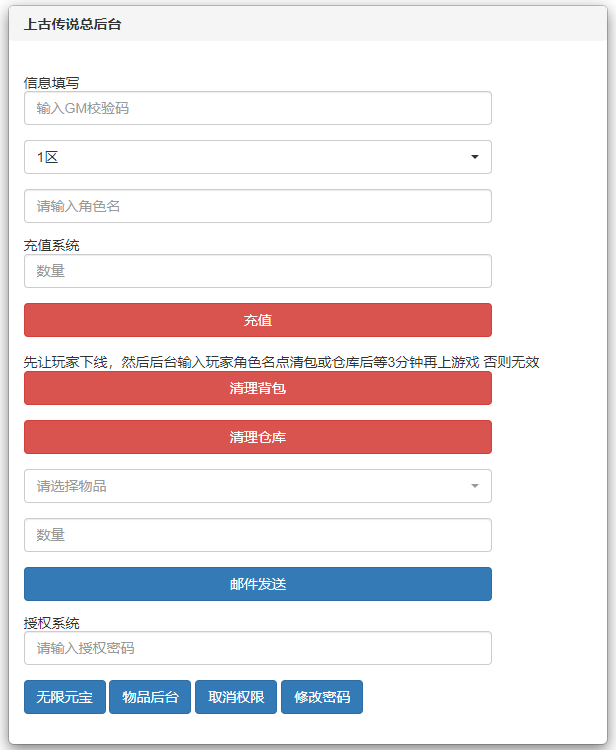The width and height of the screenshot is (616, 750).
Task: Click the 物品后台 button
Action: [x=150, y=697]
